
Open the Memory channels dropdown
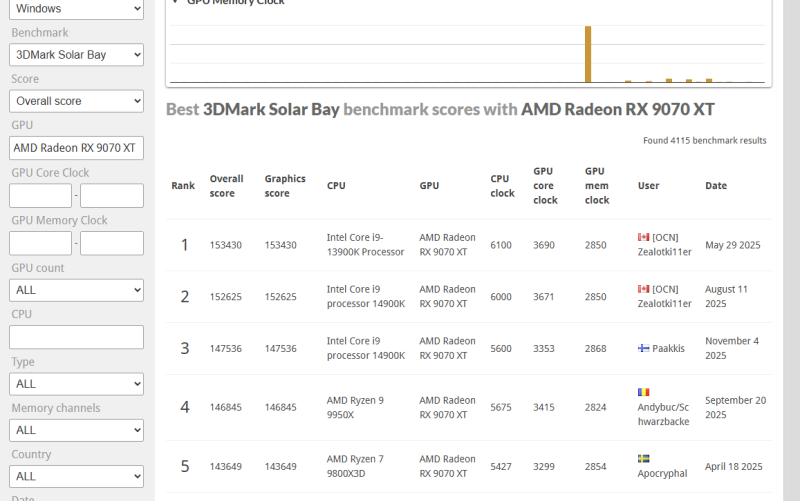click(x=76, y=430)
